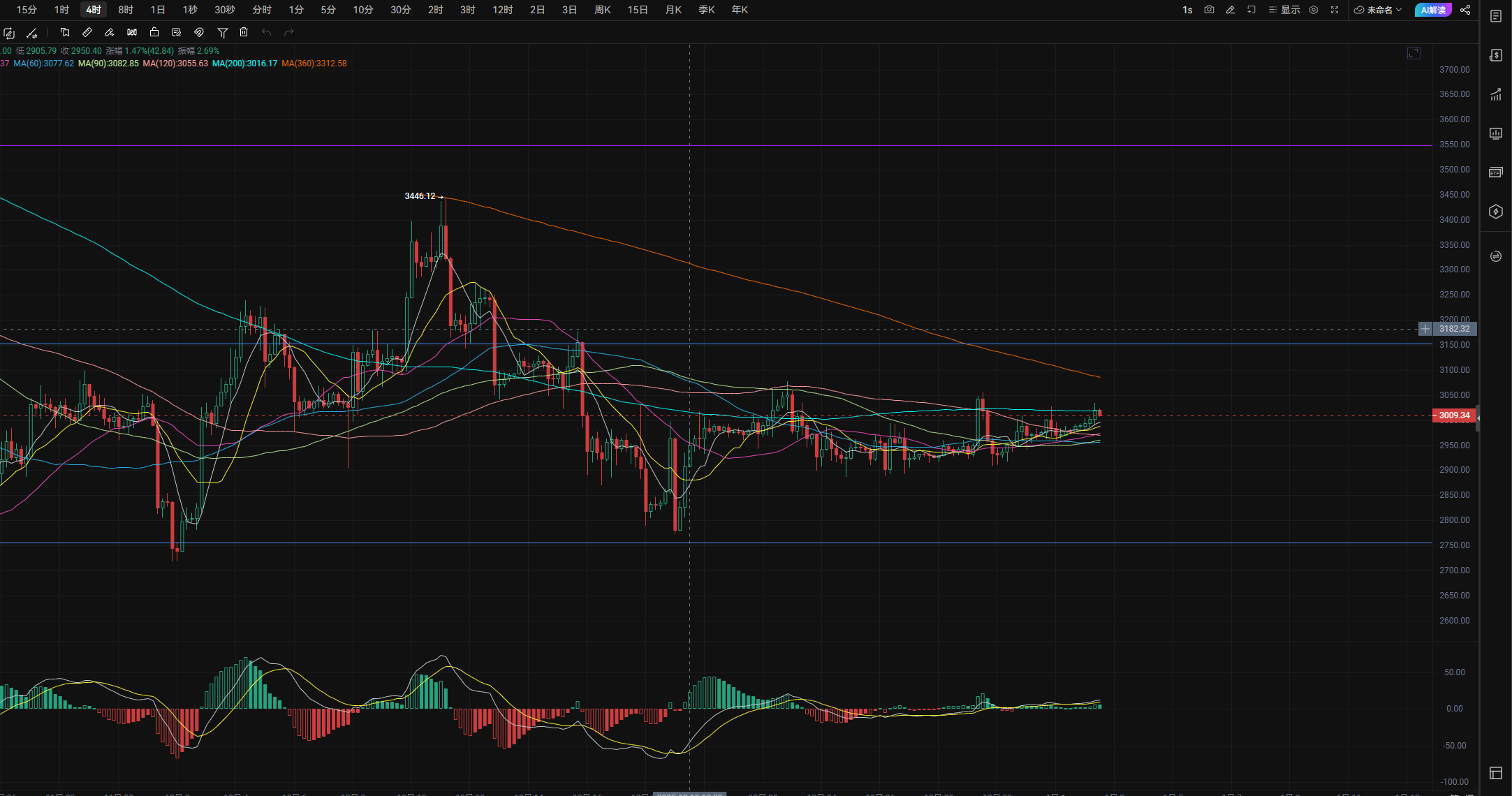
Task: Click the screenshot camera icon
Action: click(x=1209, y=10)
